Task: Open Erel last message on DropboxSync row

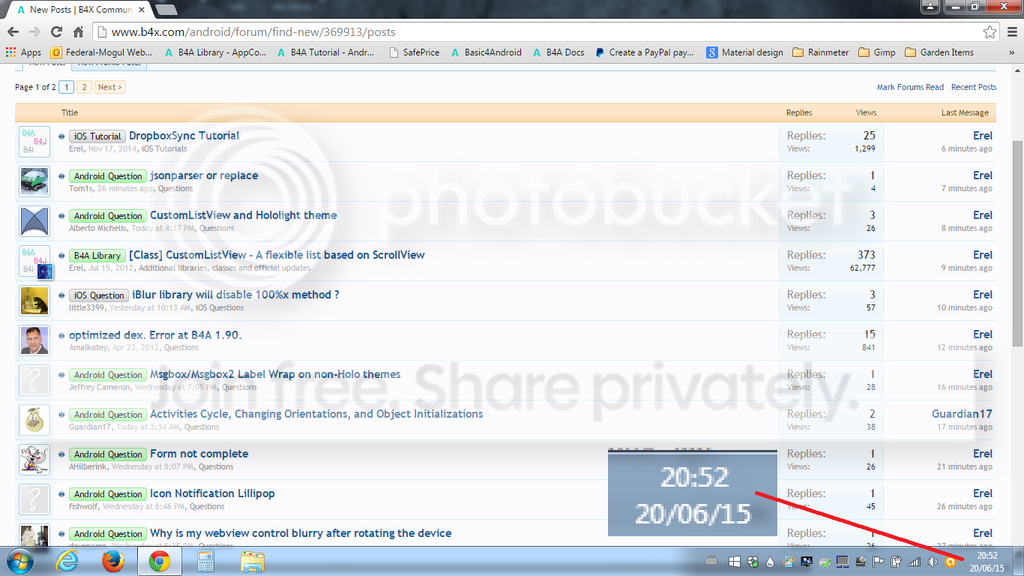Action: coord(982,135)
